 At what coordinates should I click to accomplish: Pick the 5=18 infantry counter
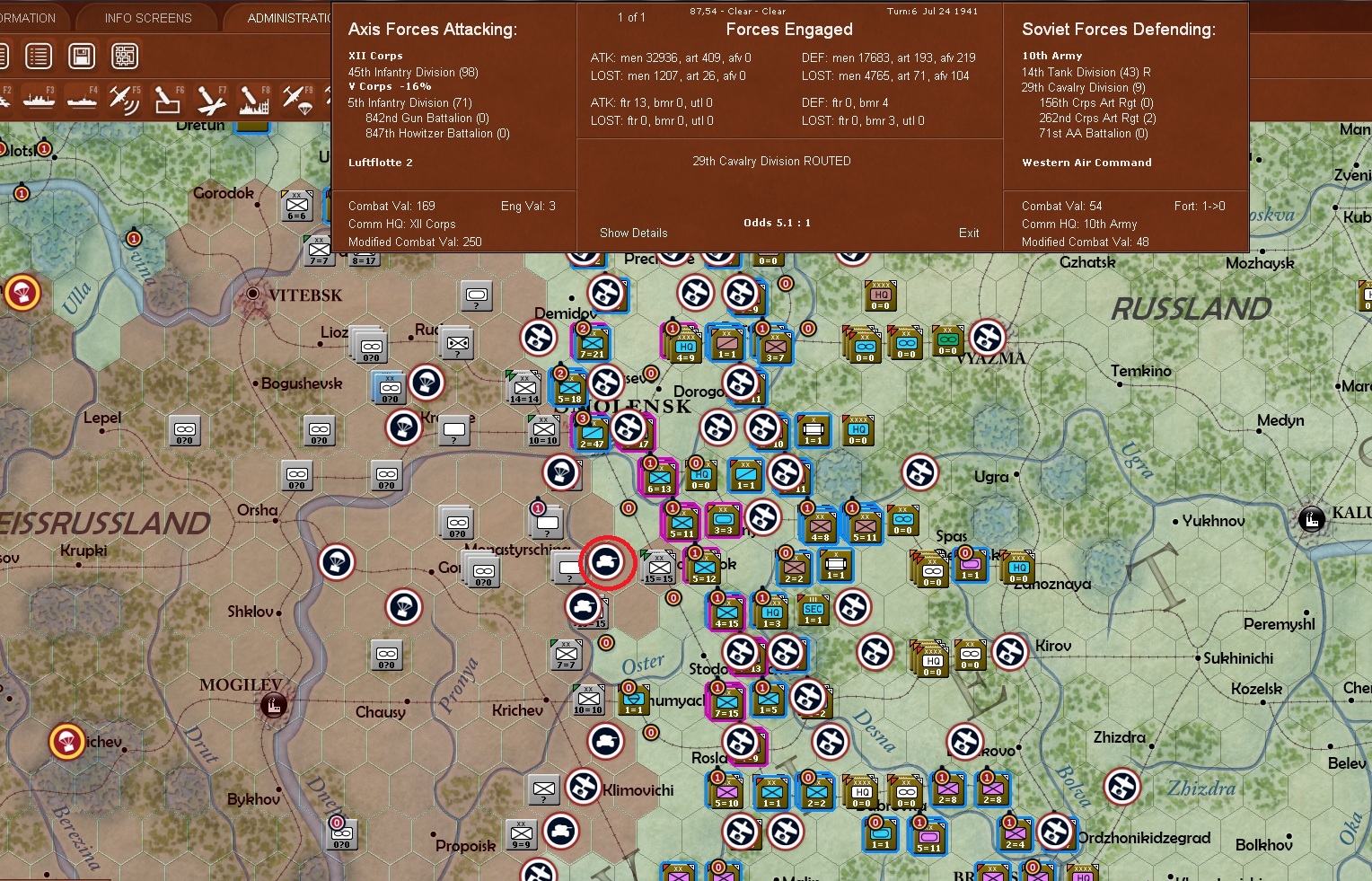pos(569,387)
